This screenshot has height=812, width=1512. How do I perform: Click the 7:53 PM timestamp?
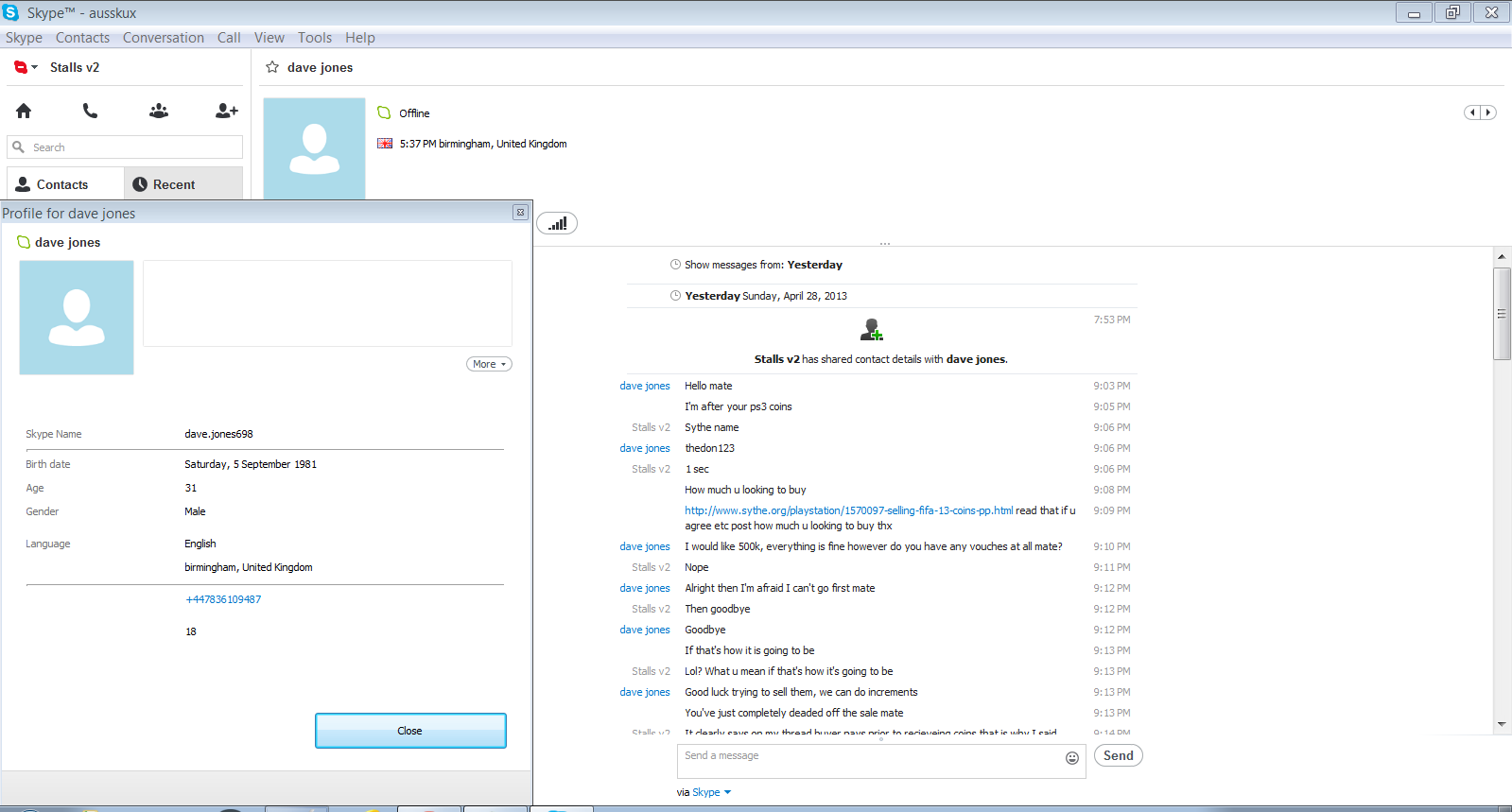pos(1112,320)
